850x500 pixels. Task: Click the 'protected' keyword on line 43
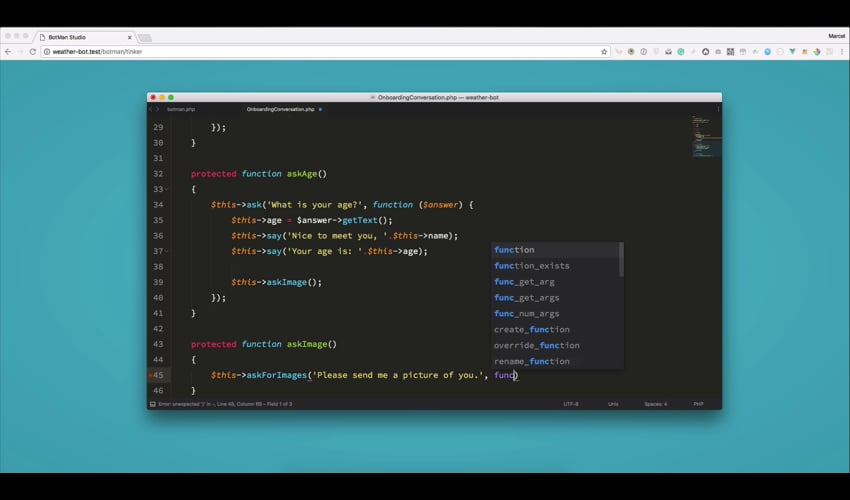click(x=214, y=344)
